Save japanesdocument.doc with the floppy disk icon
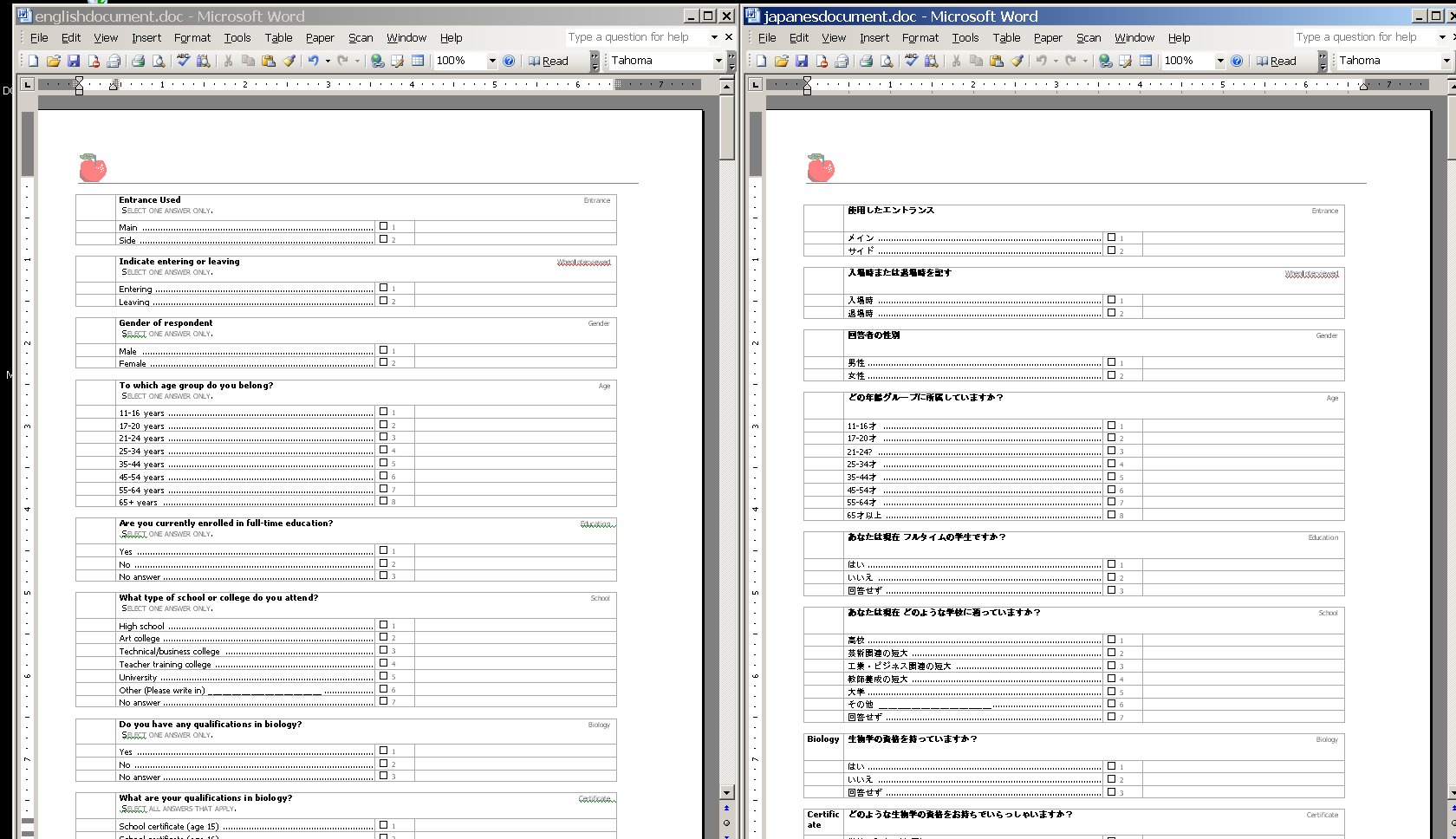The height and width of the screenshot is (839, 1456). click(802, 61)
